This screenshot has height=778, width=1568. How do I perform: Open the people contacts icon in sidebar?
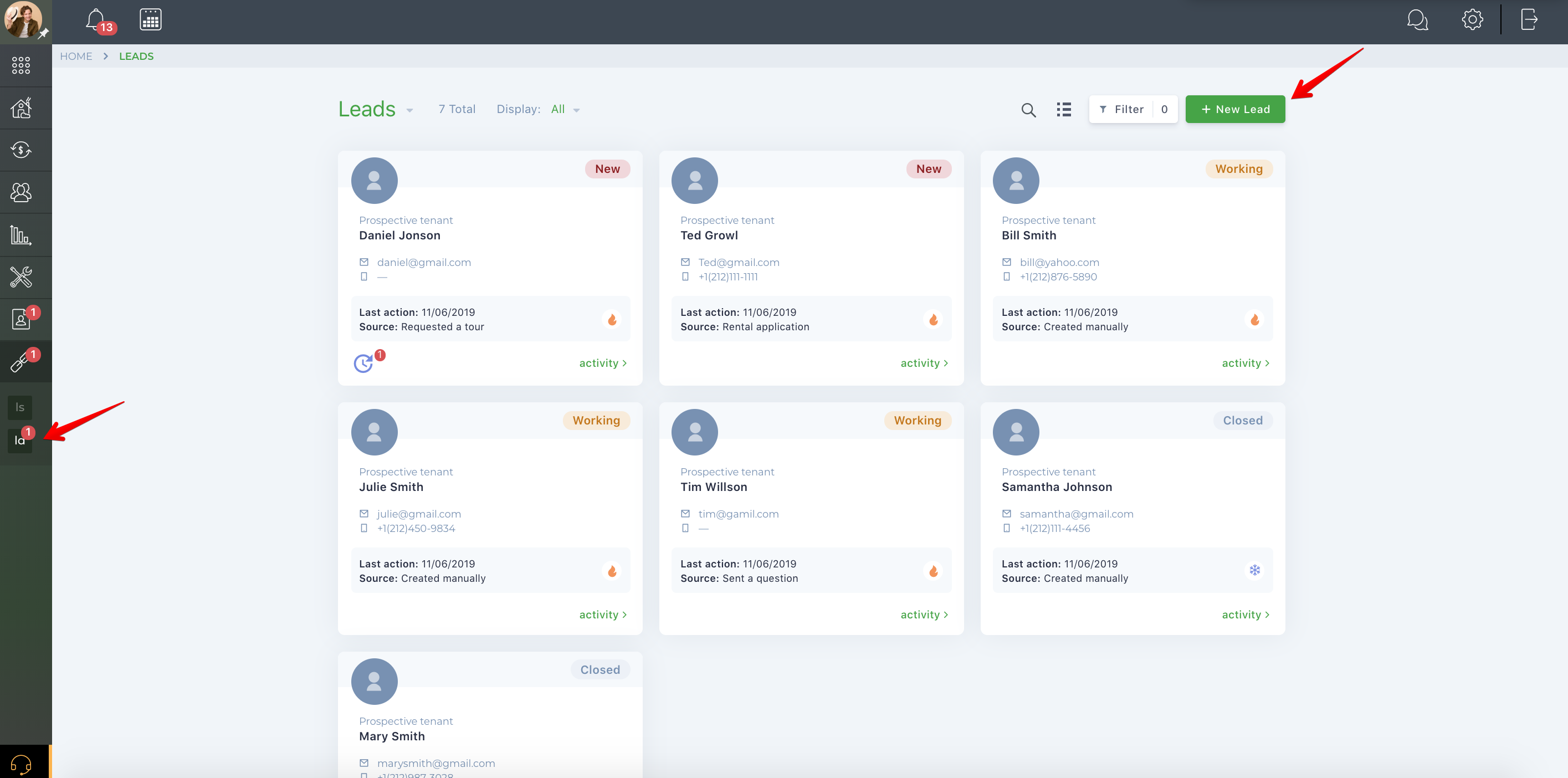pyautogui.click(x=21, y=192)
